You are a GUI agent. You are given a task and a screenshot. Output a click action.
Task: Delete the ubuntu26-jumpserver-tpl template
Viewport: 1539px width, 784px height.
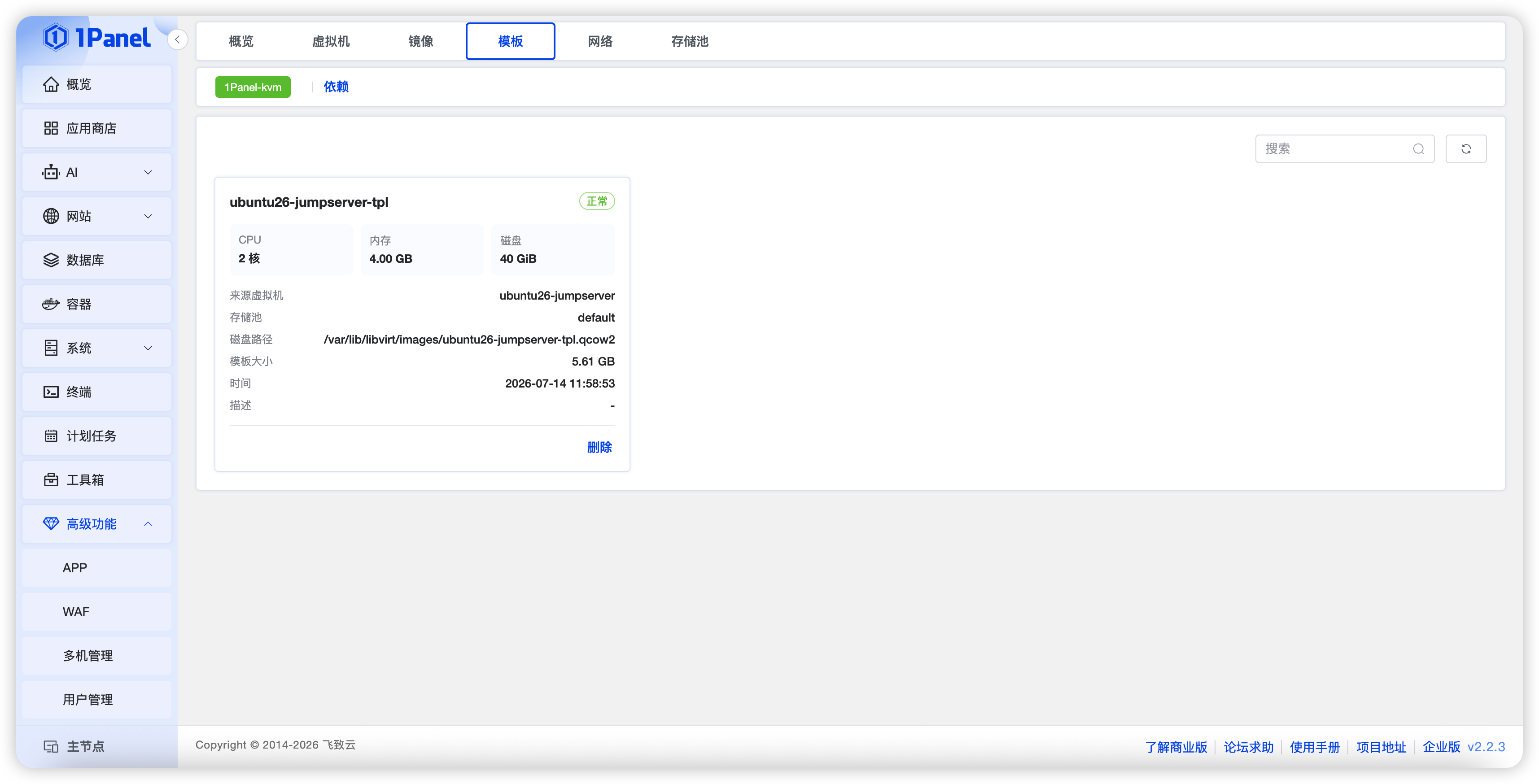[x=599, y=447]
